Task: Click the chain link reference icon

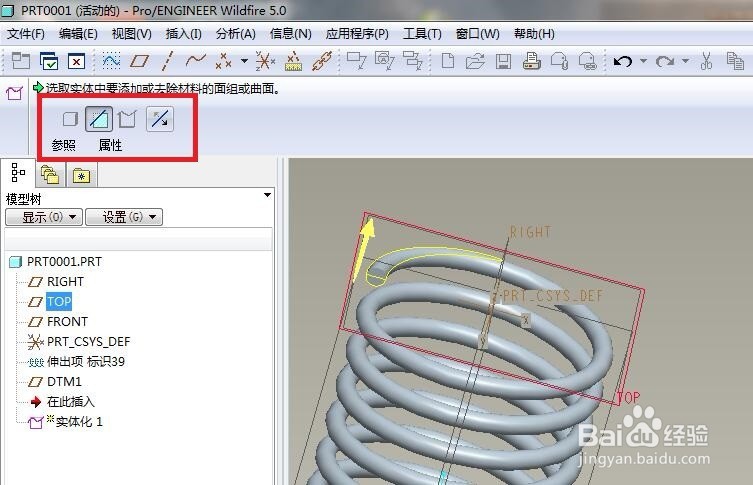Action: (322, 61)
